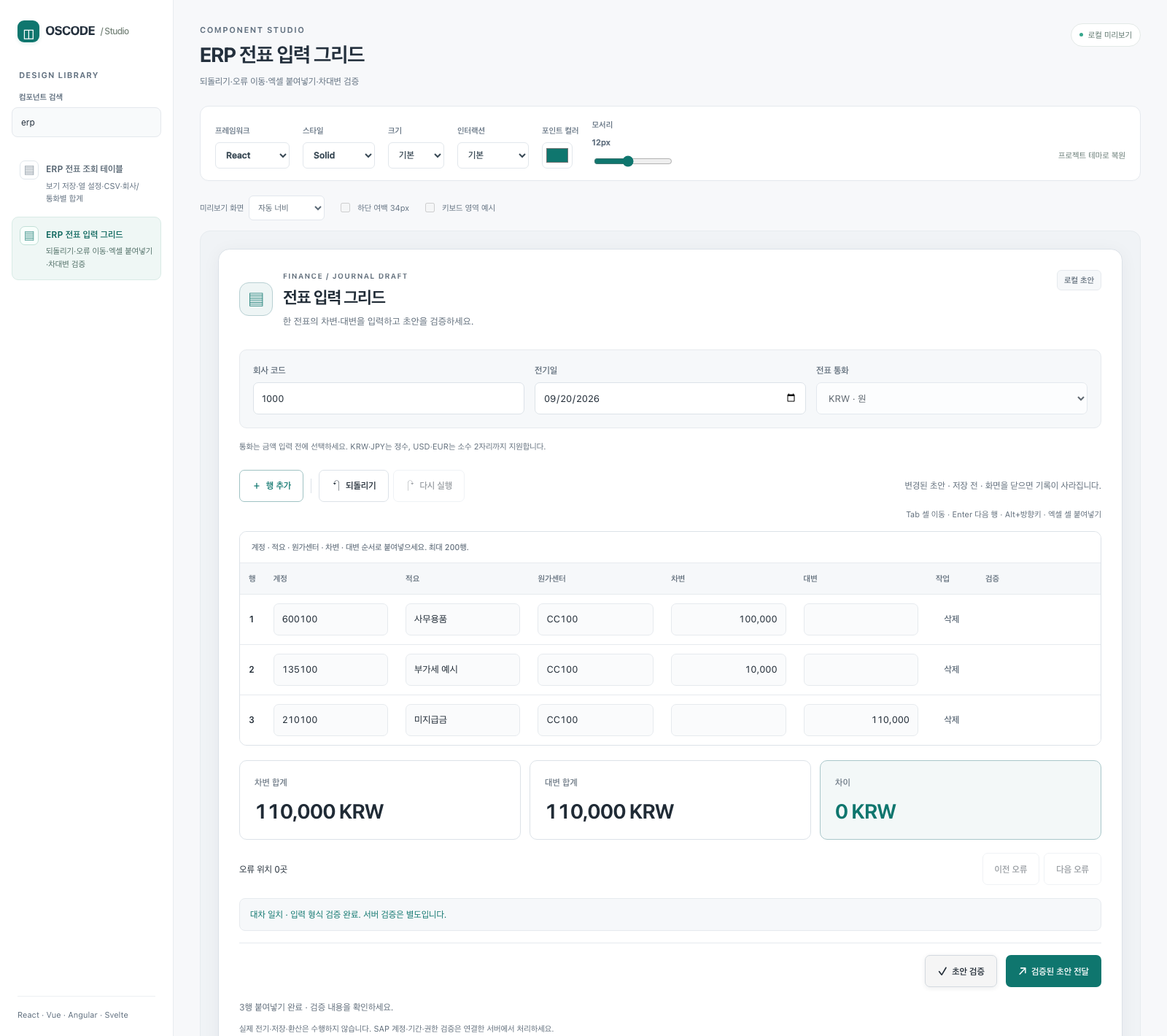The height and width of the screenshot is (1036, 1167).
Task: Click the 초안 검증 button
Action: 961,971
